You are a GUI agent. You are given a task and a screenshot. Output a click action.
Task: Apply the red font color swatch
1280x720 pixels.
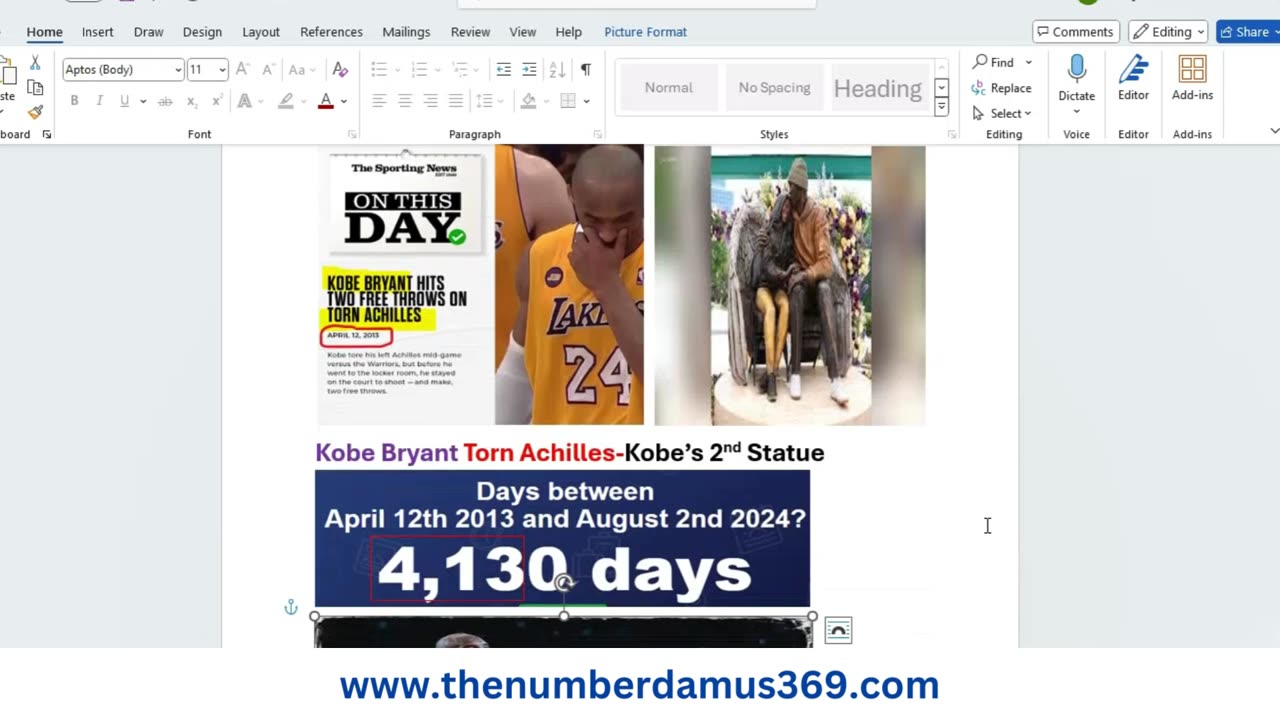click(x=325, y=101)
